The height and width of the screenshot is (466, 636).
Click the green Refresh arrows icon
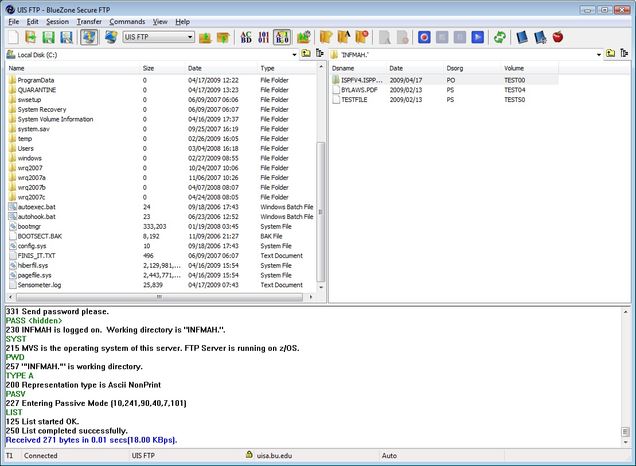point(500,37)
